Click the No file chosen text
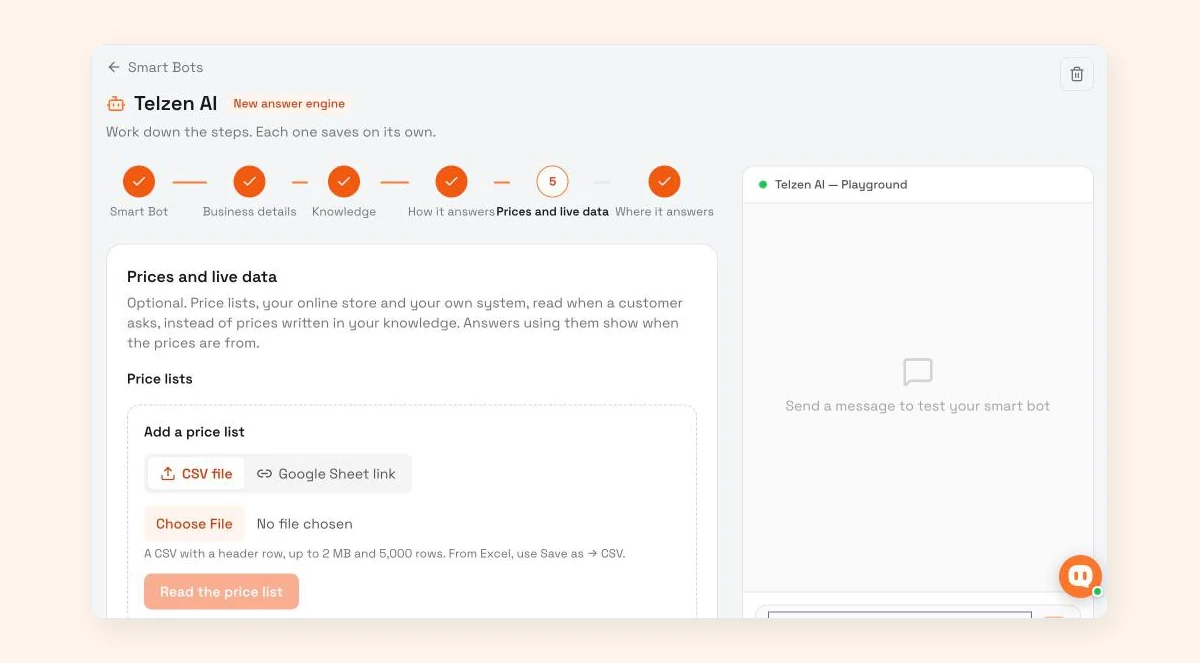Image resolution: width=1200 pixels, height=663 pixels. pyautogui.click(x=304, y=524)
